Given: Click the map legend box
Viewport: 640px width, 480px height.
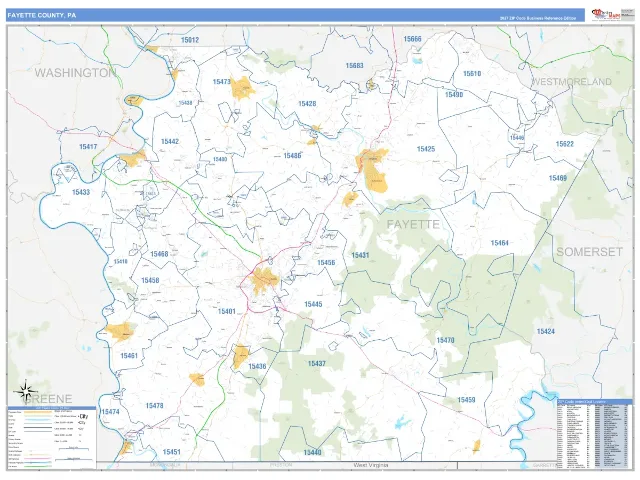Looking at the screenshot, I should (51, 437).
